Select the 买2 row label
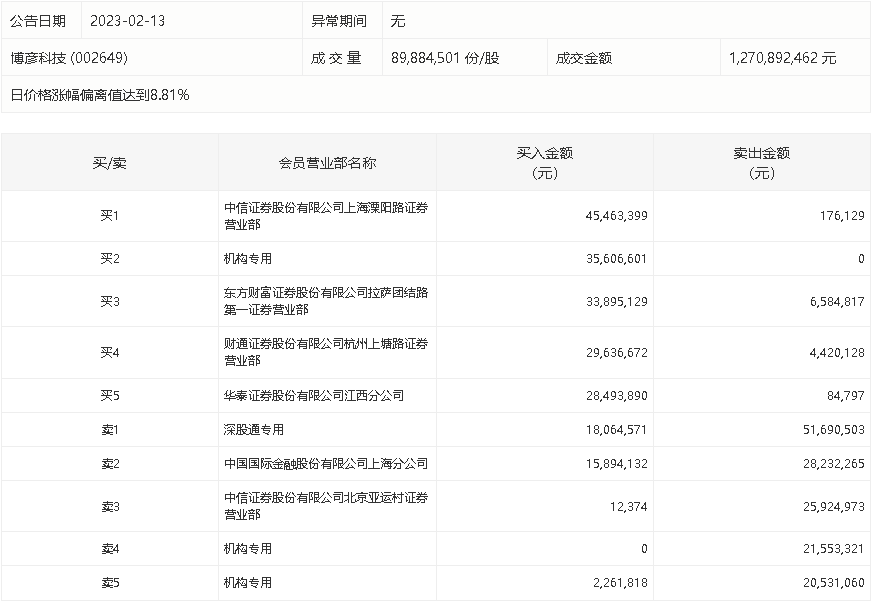 [110, 259]
